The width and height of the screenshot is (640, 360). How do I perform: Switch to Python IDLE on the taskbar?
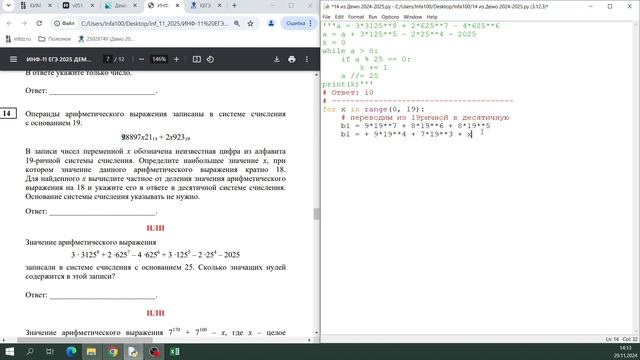[x=133, y=351]
